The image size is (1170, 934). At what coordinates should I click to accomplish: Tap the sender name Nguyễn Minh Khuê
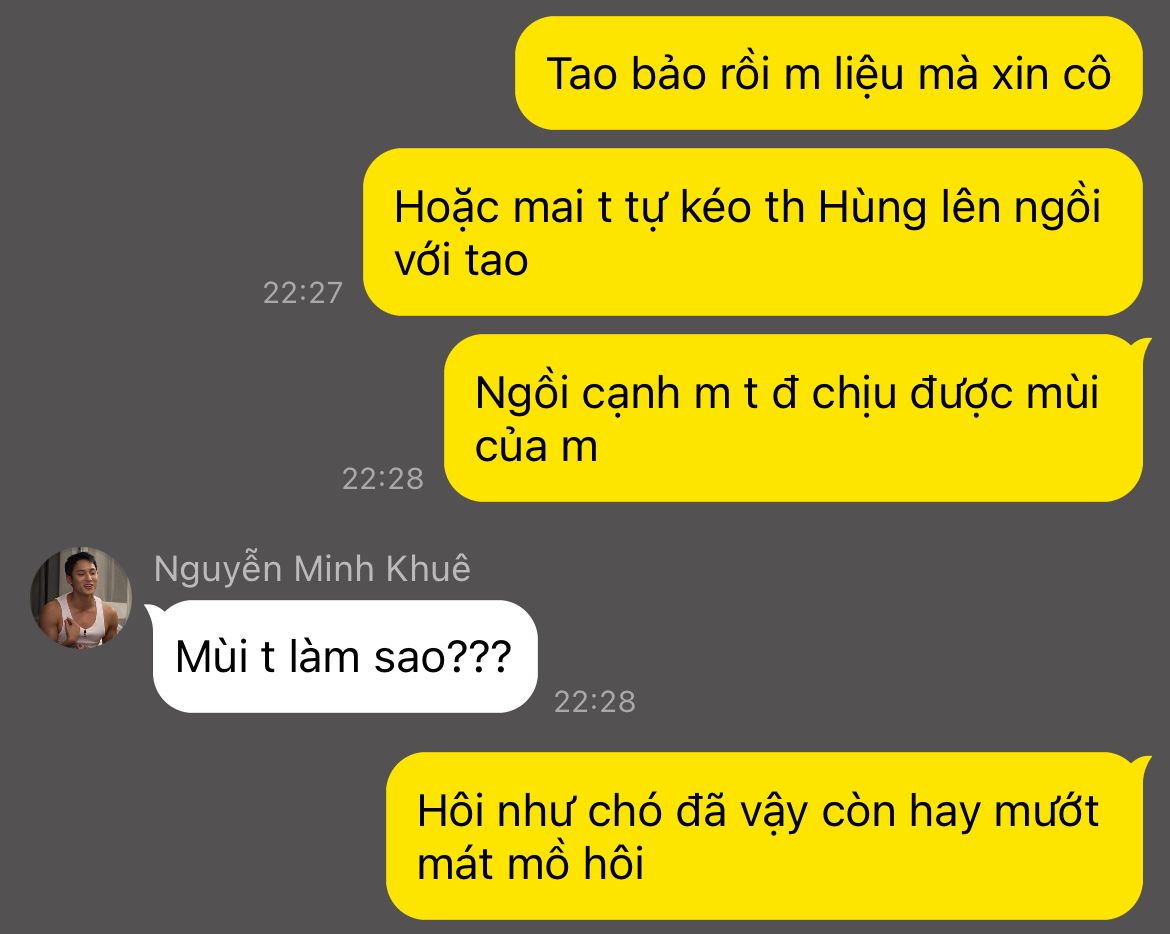tap(312, 569)
